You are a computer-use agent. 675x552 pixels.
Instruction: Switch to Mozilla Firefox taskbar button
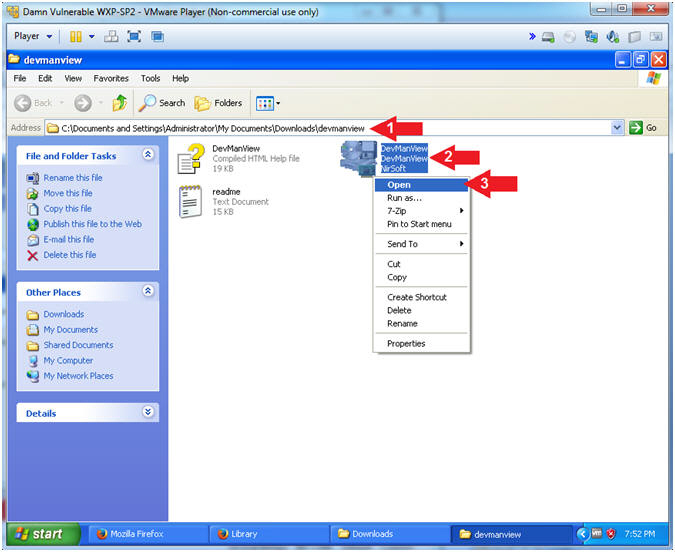(x=148, y=534)
